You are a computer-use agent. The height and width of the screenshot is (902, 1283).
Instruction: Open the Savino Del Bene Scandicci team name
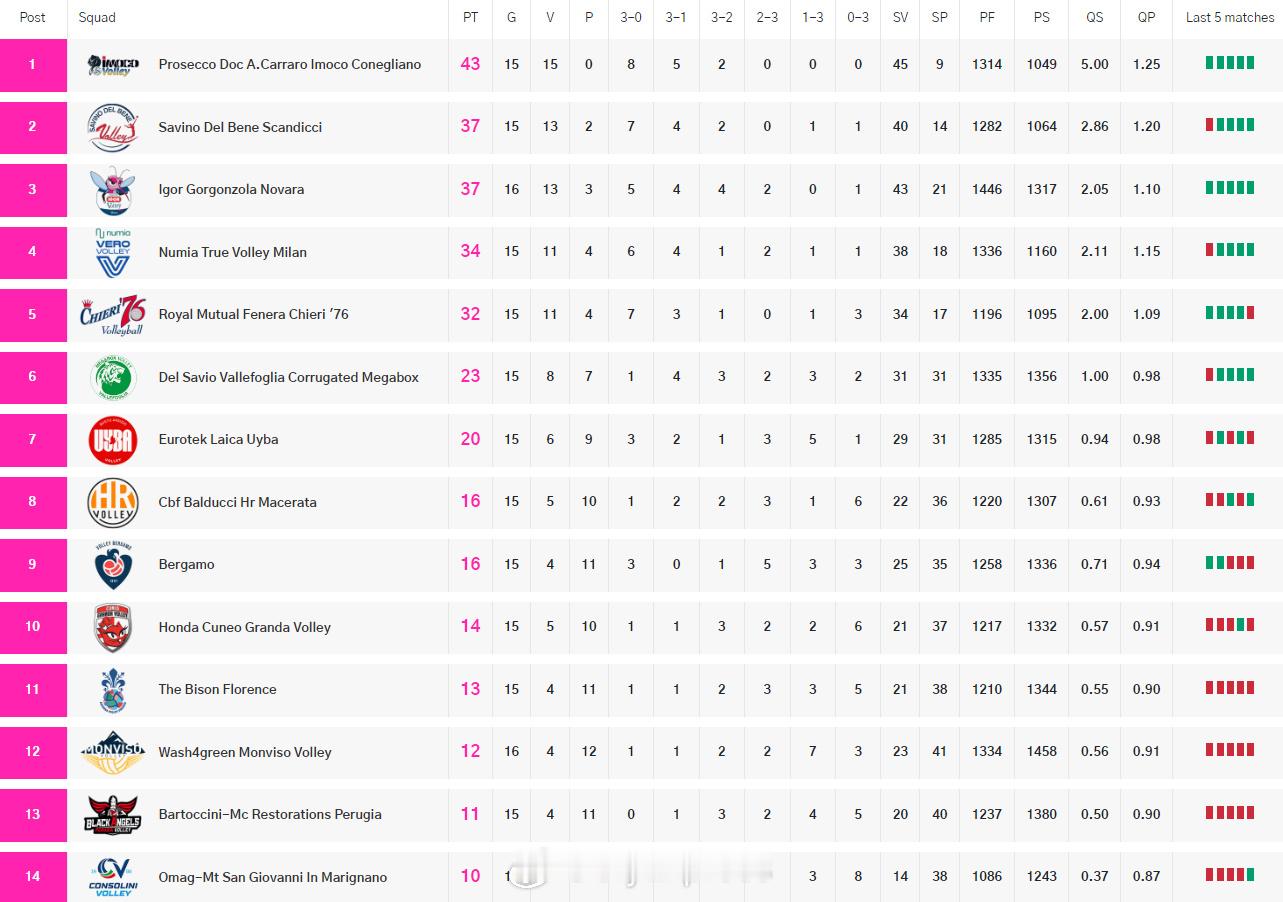point(240,127)
